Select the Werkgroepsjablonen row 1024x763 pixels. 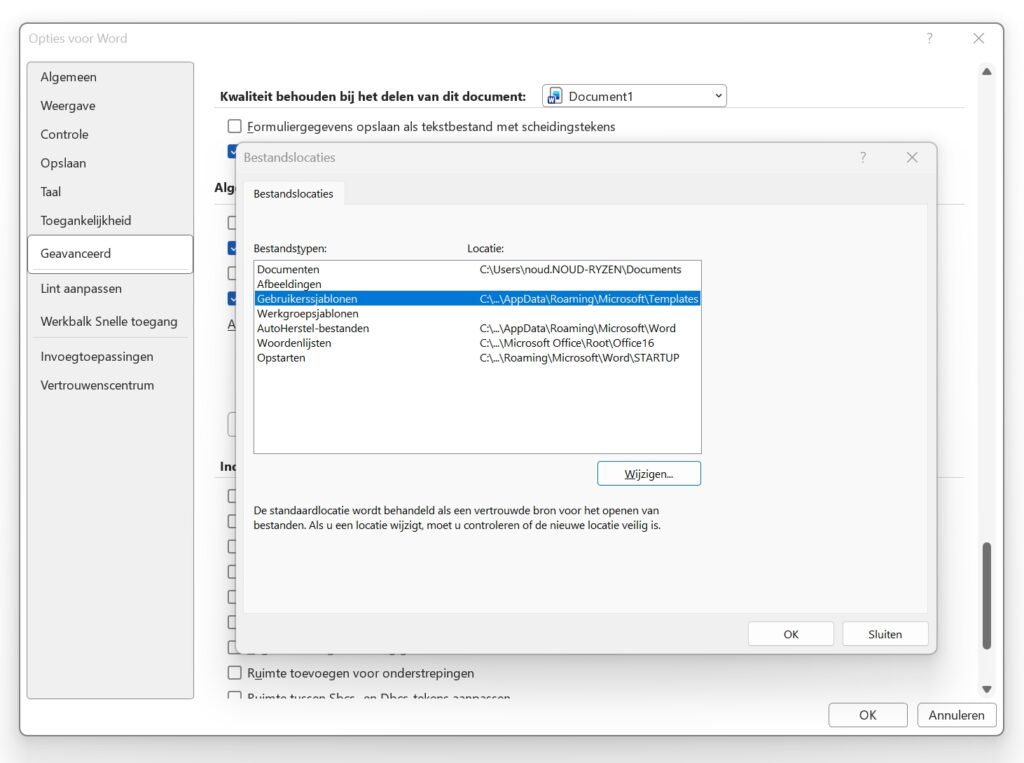coord(477,314)
